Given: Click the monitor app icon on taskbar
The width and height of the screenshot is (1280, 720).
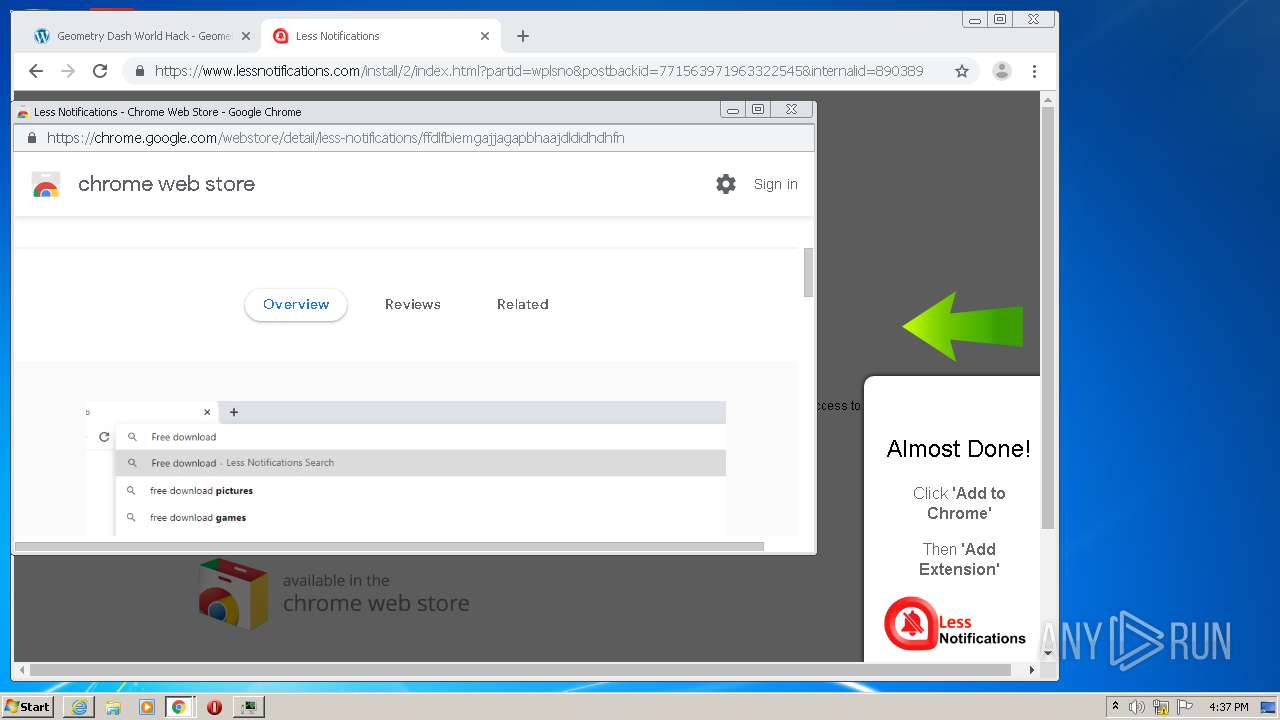Looking at the screenshot, I should click(248, 707).
